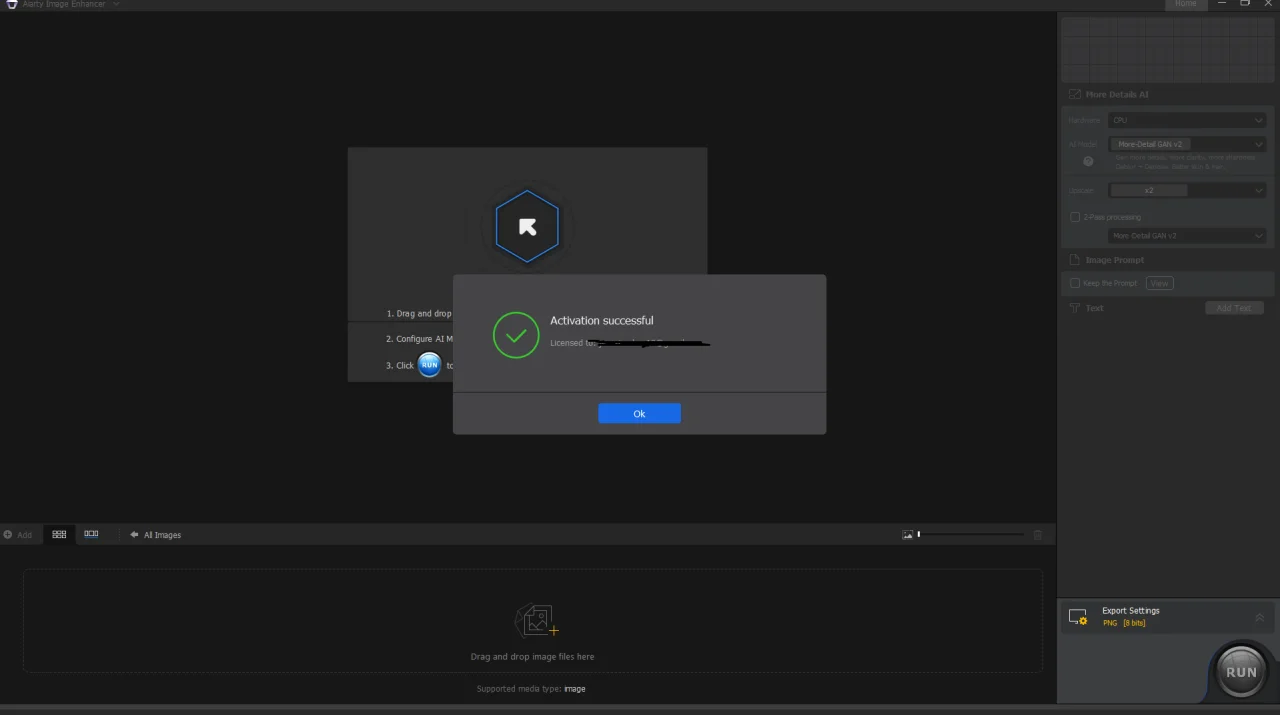Screen dimensions: 1280x715
Task: Switch to grid thumbnail view
Action: click(59, 534)
